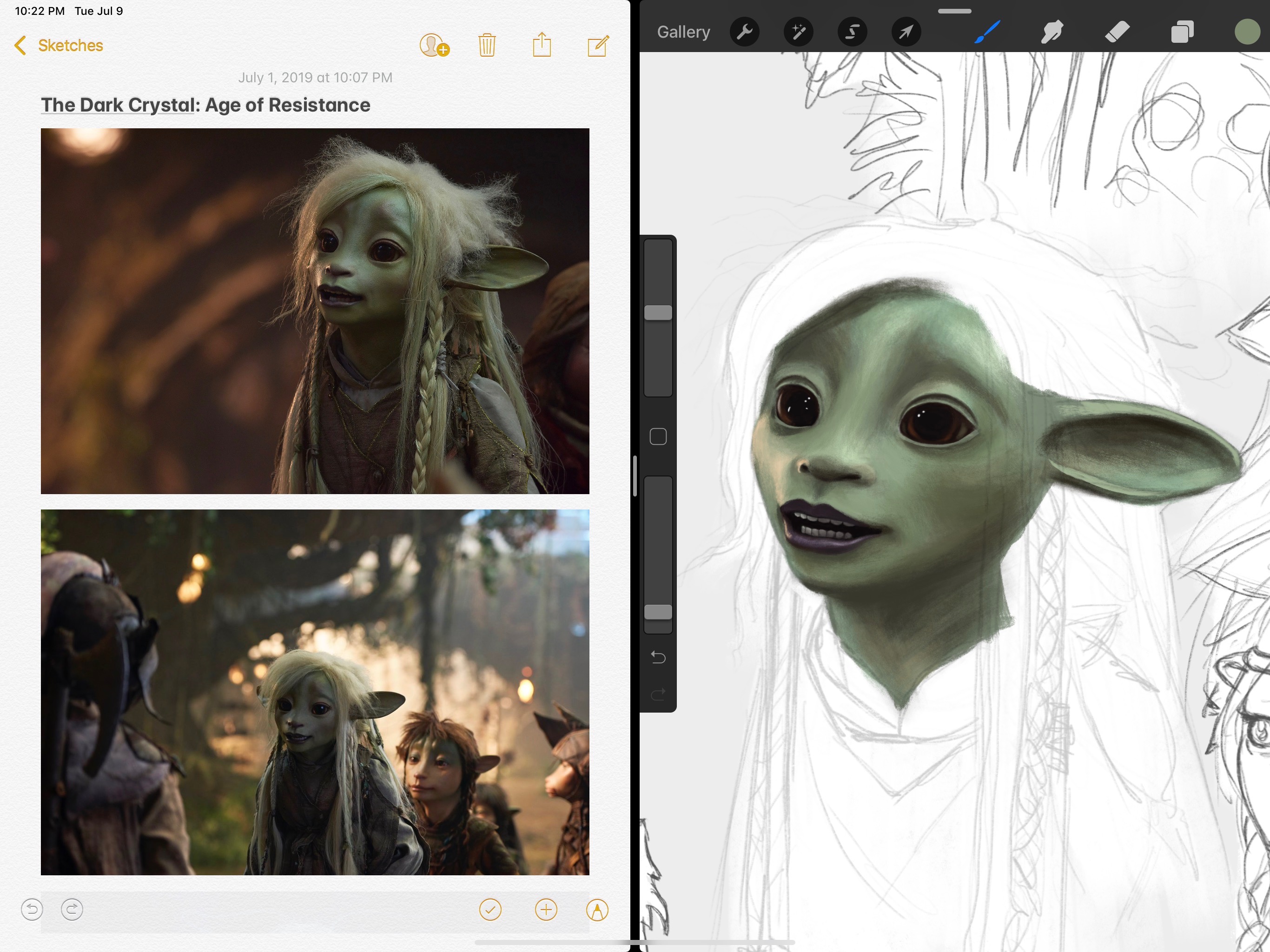This screenshot has width=1270, height=952.
Task: Open the Layers panel in Procreate
Action: click(1183, 32)
